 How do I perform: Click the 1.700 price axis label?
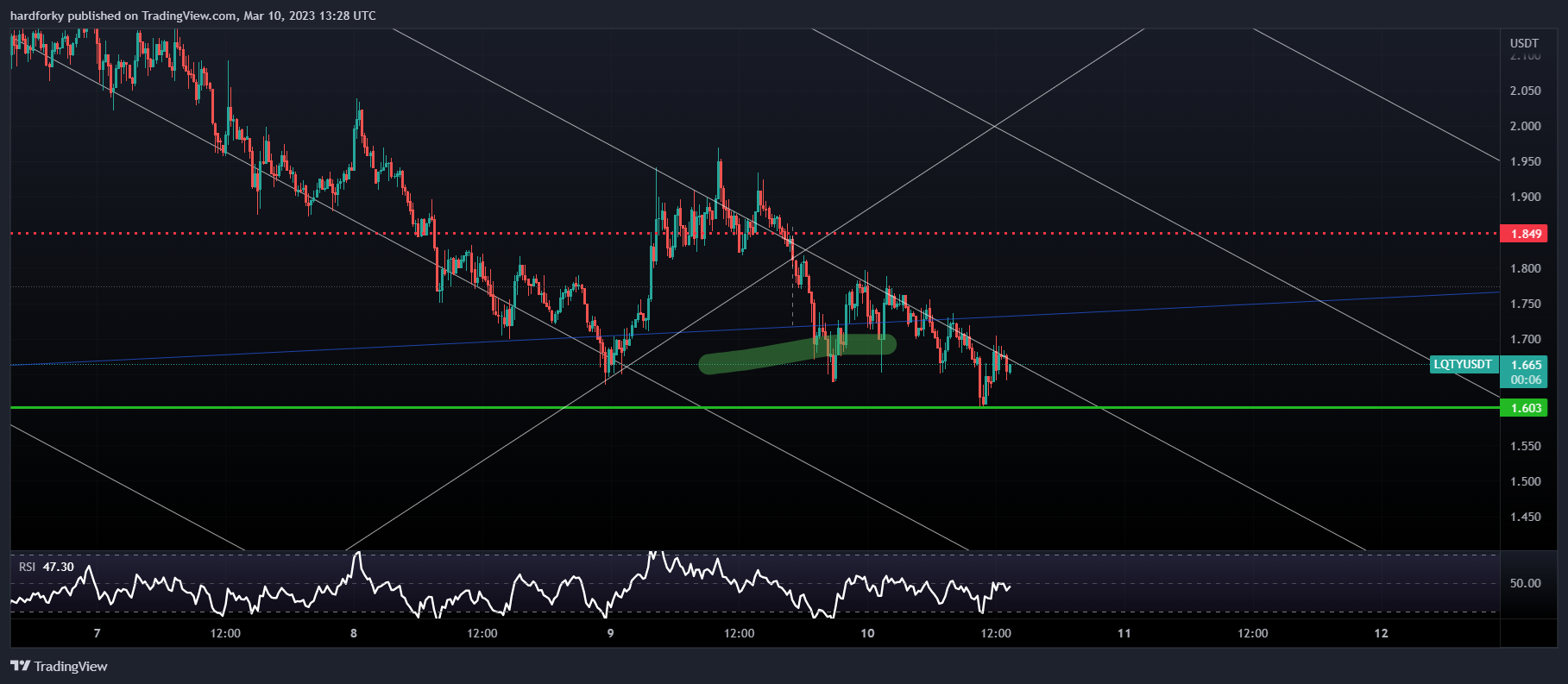click(1525, 339)
